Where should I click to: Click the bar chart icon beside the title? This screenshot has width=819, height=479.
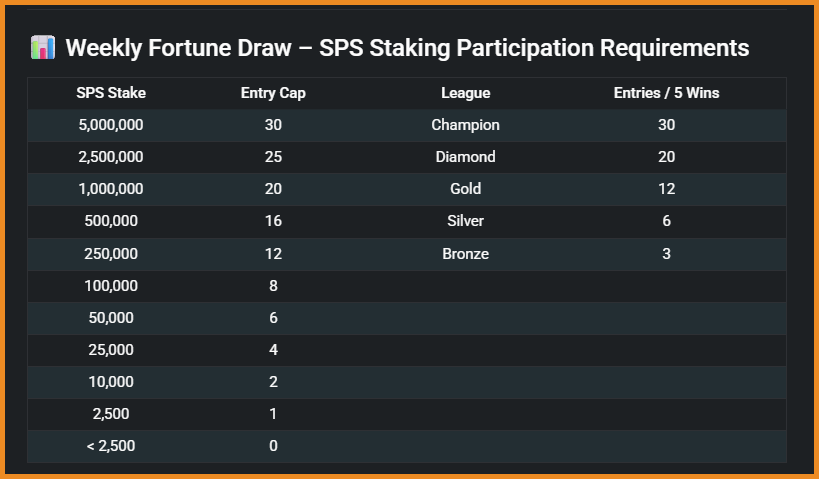42,48
